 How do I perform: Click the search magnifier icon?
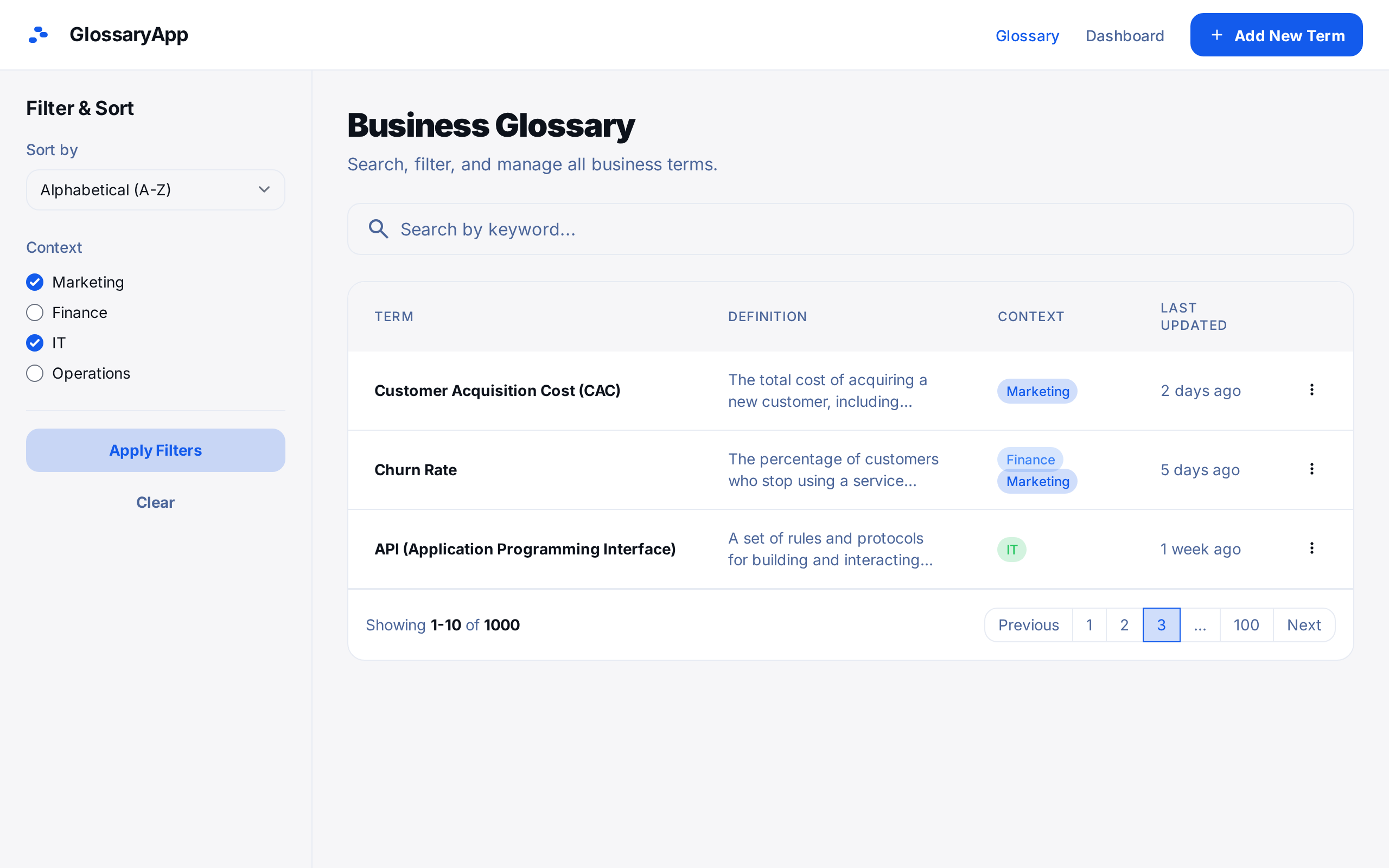[x=378, y=229]
